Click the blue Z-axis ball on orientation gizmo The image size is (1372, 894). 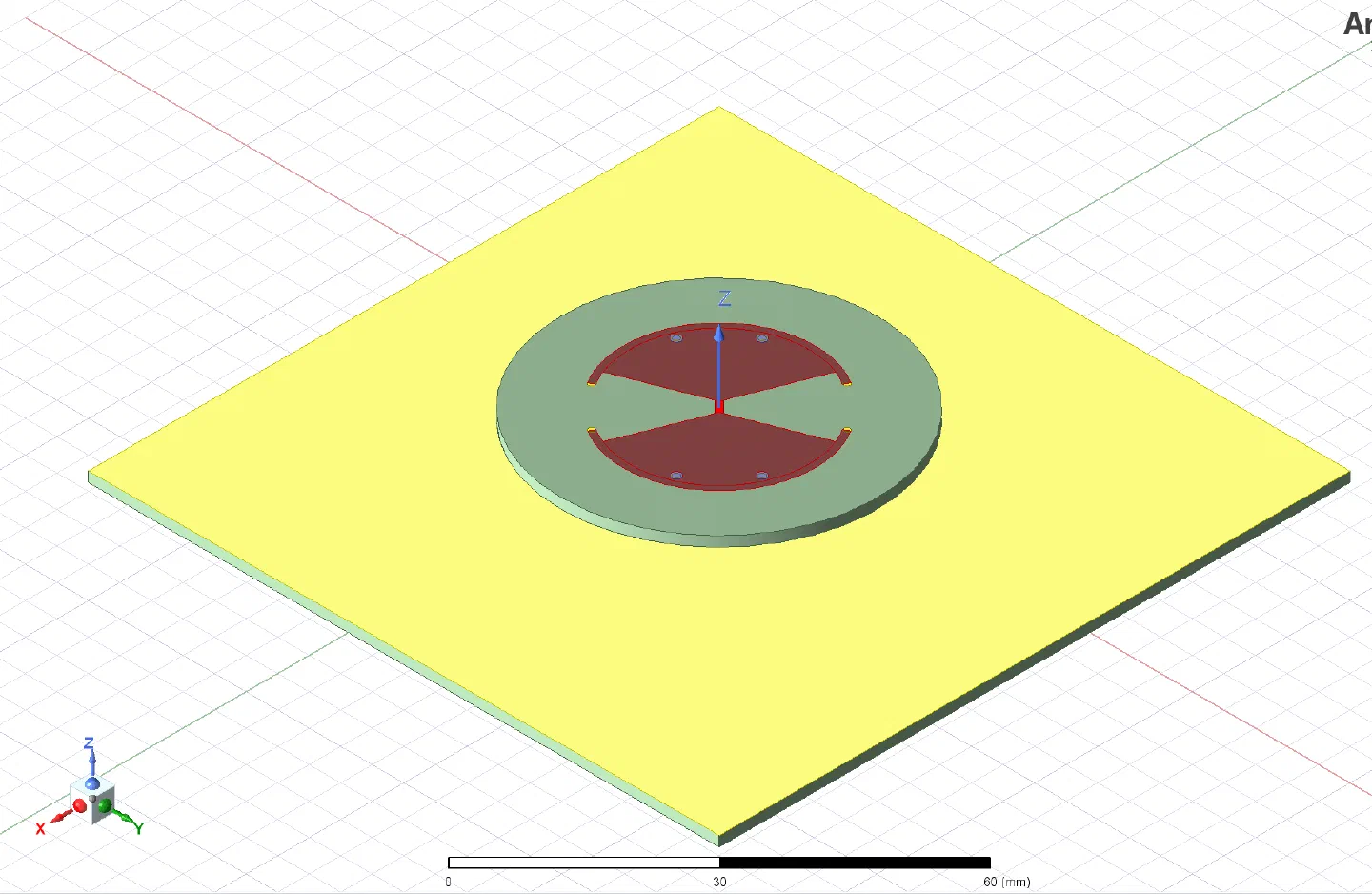pyautogui.click(x=92, y=783)
